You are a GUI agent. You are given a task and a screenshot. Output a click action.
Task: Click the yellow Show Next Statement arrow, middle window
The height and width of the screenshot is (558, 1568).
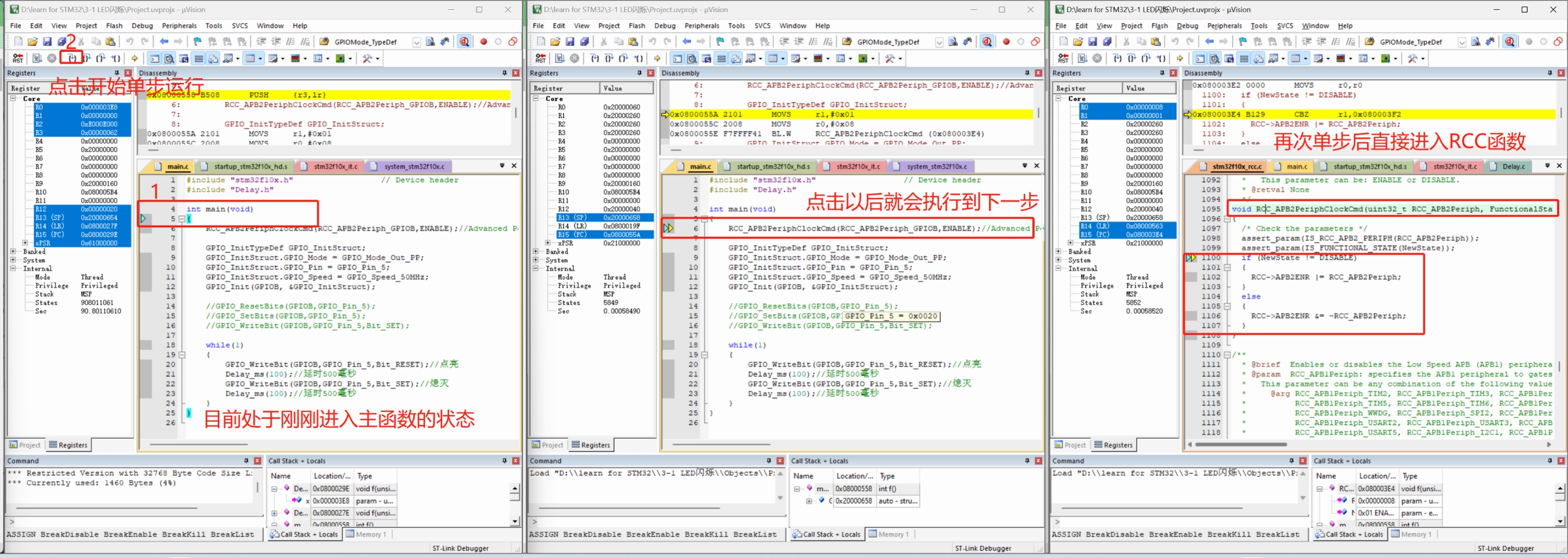coord(657,58)
